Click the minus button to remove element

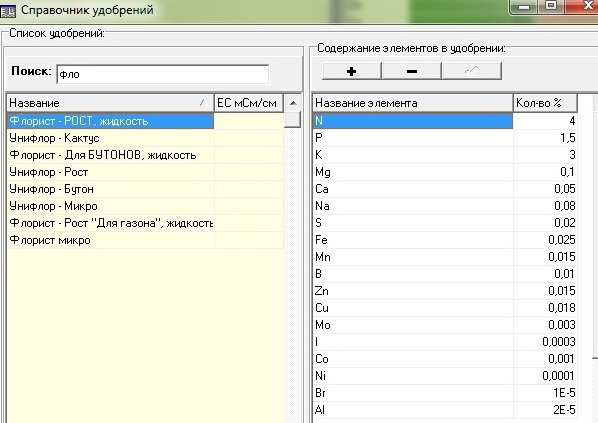pyautogui.click(x=411, y=71)
